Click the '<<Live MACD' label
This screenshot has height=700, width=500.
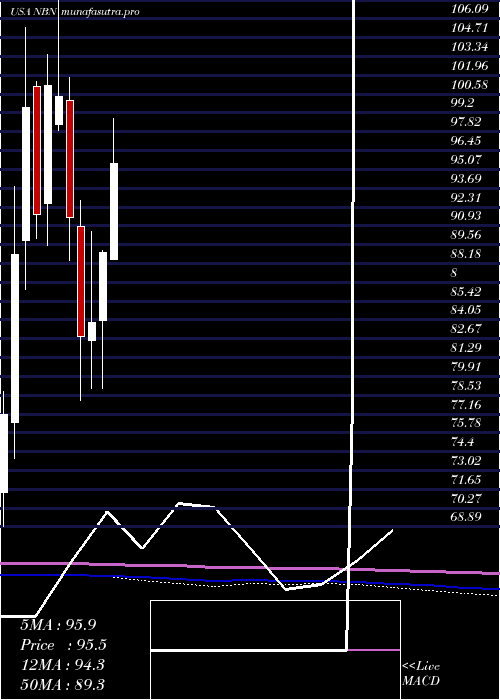[x=421, y=674]
